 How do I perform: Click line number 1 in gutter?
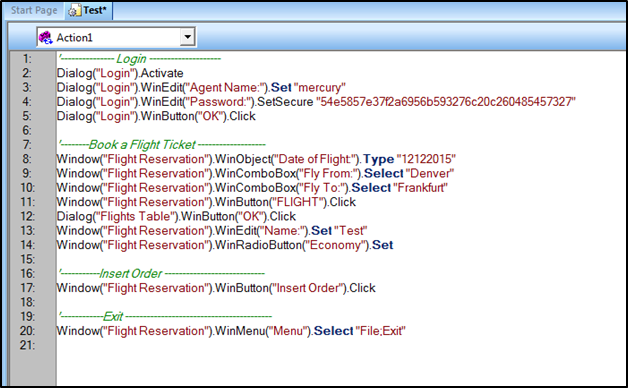27,59
